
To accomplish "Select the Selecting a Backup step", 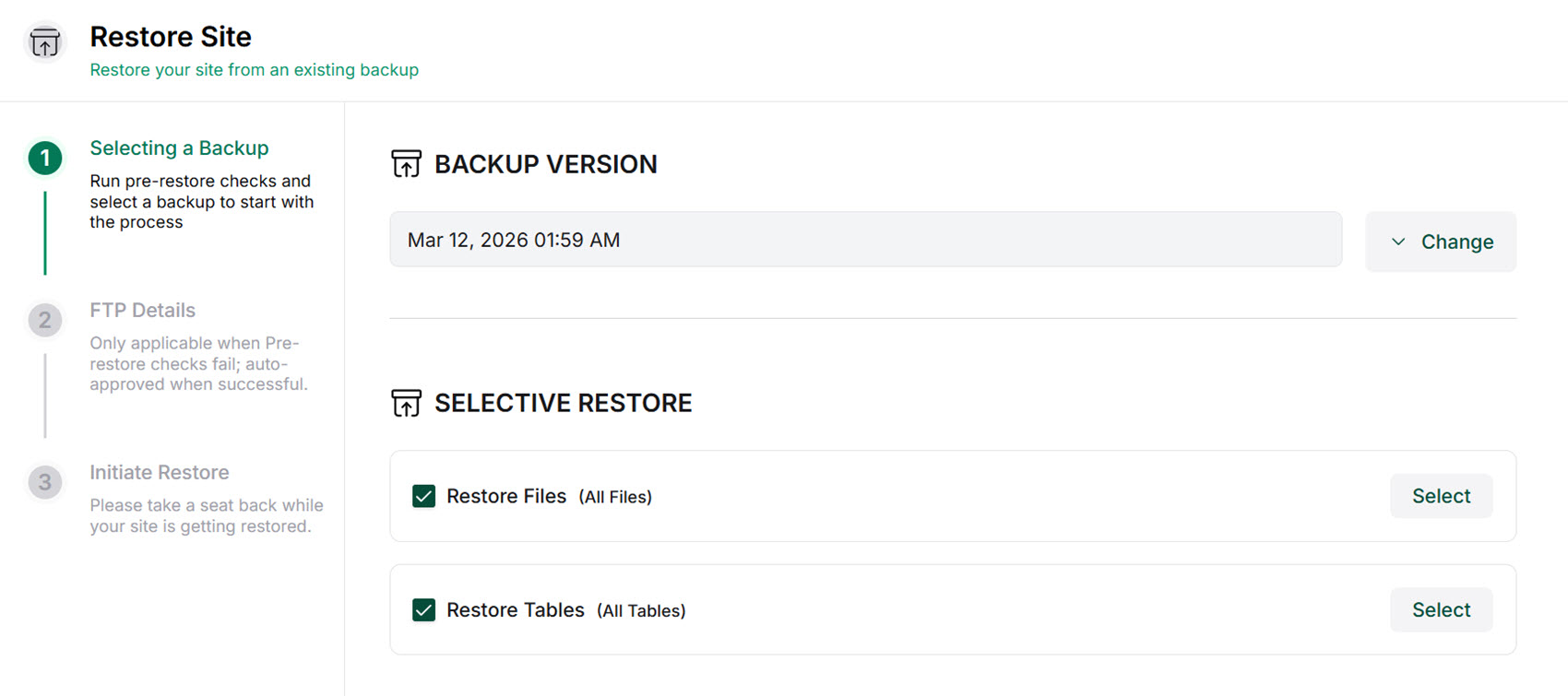I will coord(179,147).
